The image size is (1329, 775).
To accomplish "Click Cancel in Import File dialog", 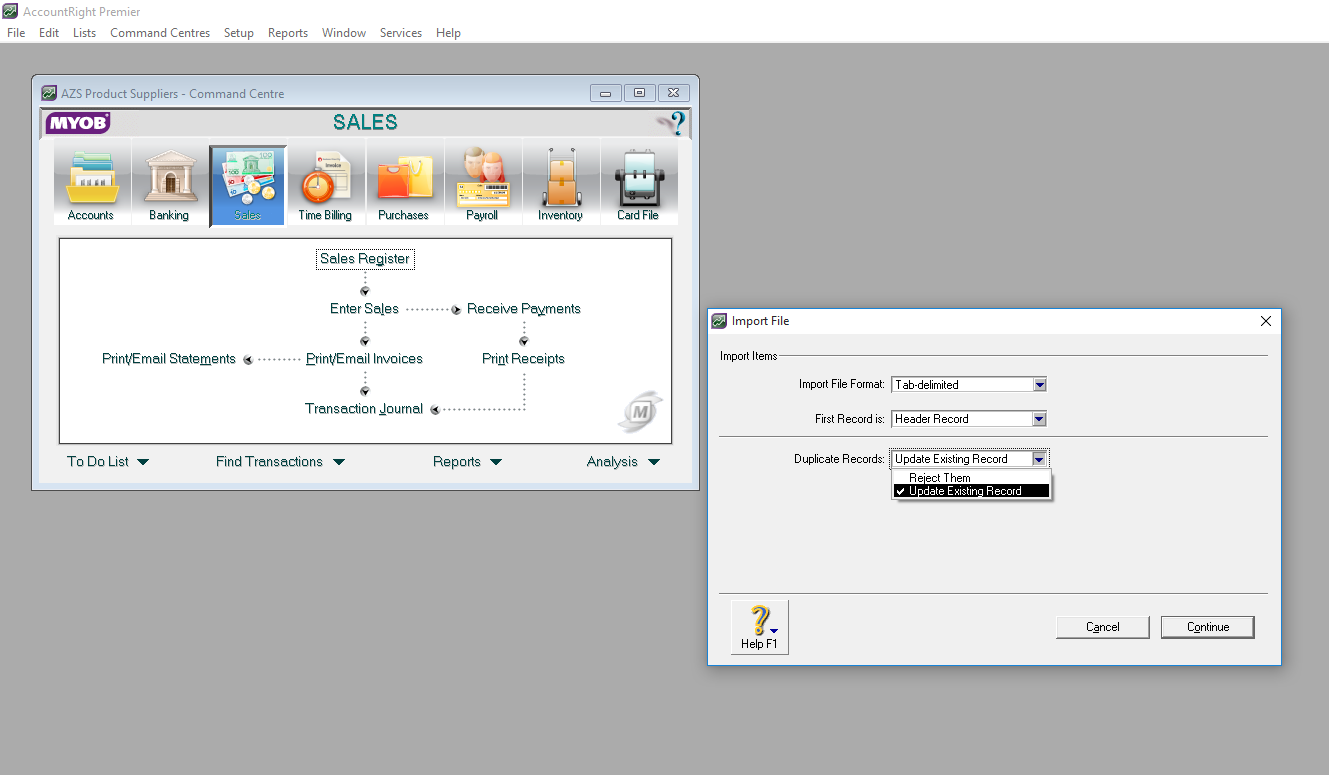I will click(x=1103, y=627).
